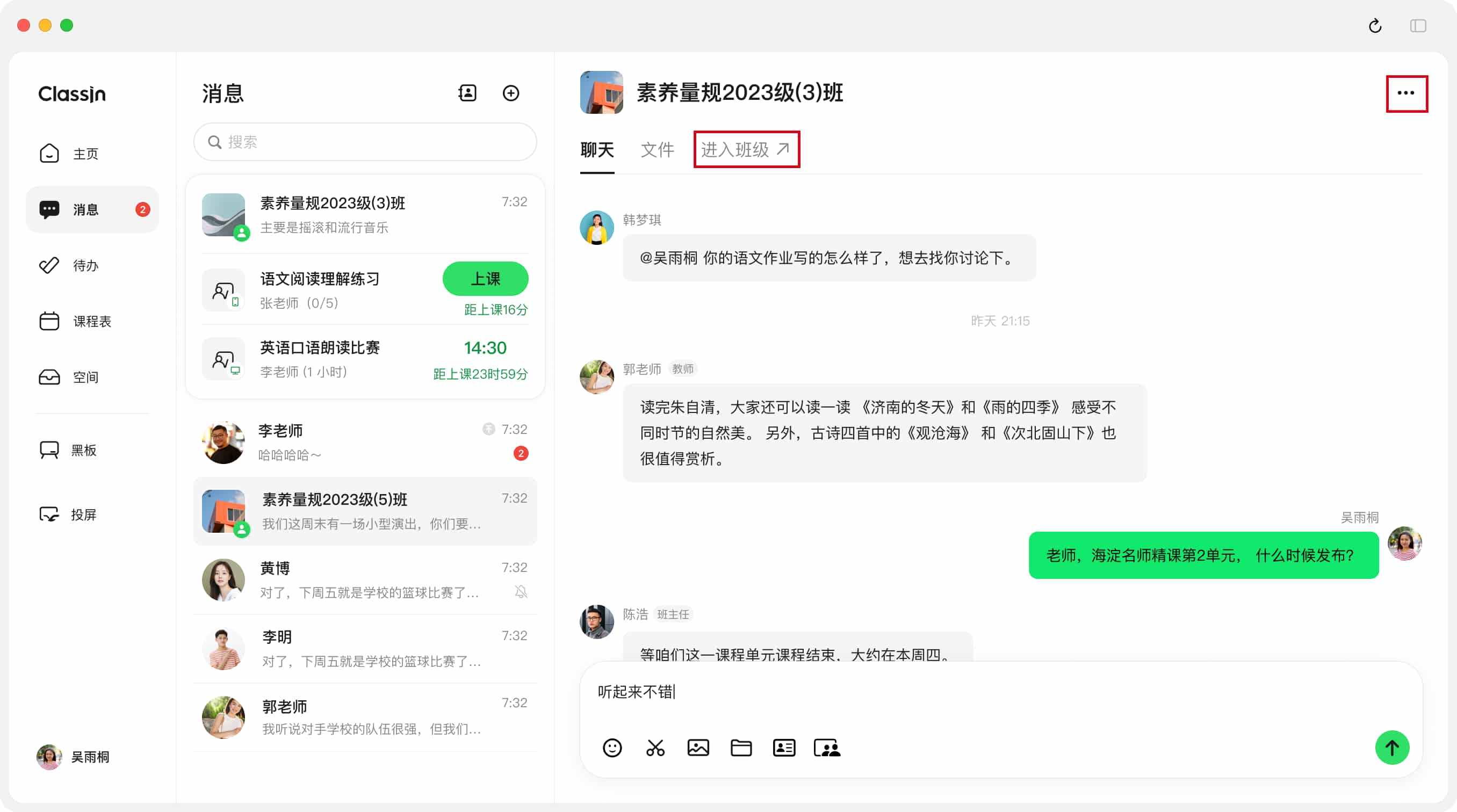1457x812 pixels.
Task: Open the emoji picker
Action: click(x=612, y=748)
